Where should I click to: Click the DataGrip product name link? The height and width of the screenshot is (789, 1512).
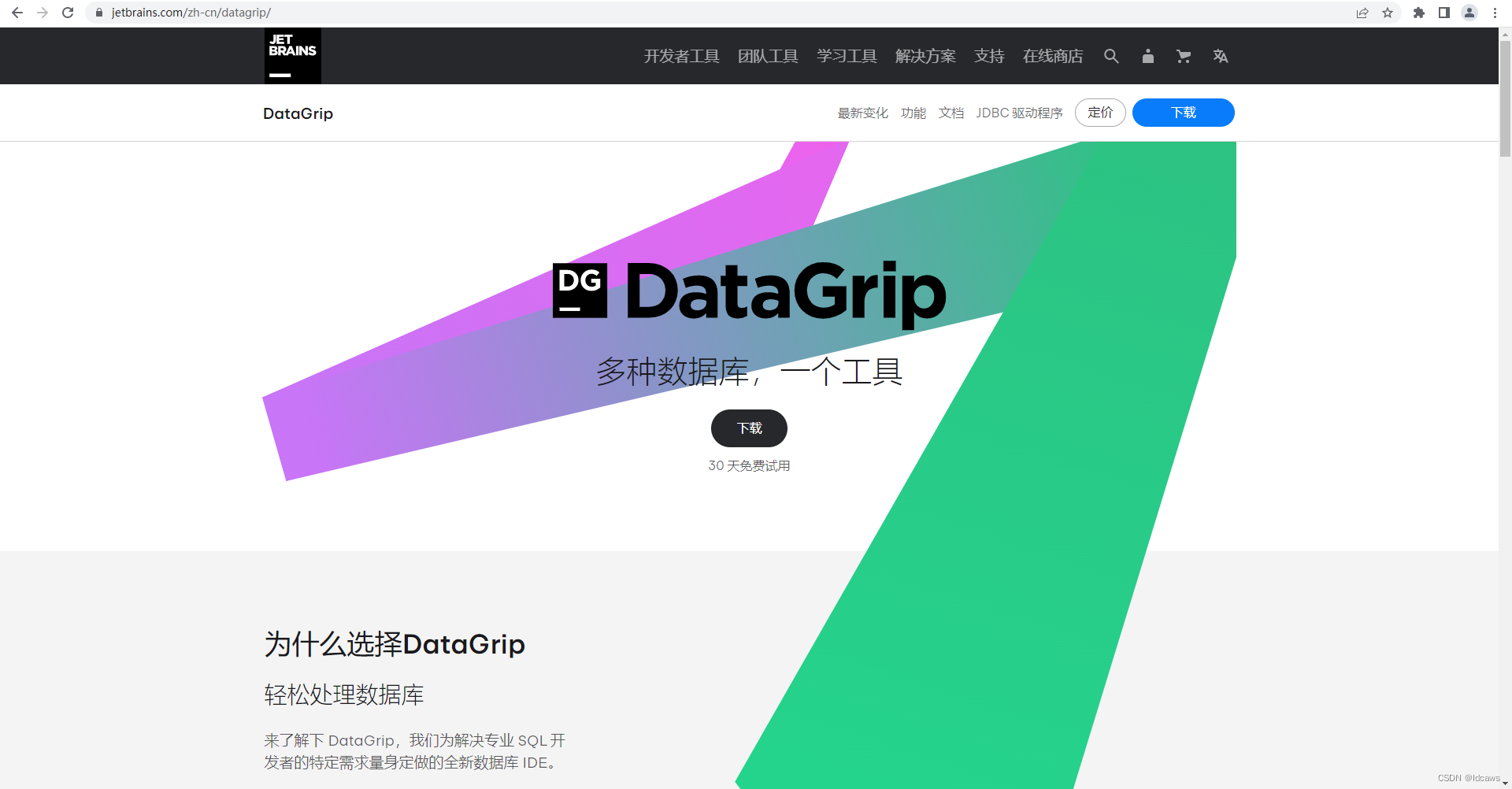click(x=298, y=113)
